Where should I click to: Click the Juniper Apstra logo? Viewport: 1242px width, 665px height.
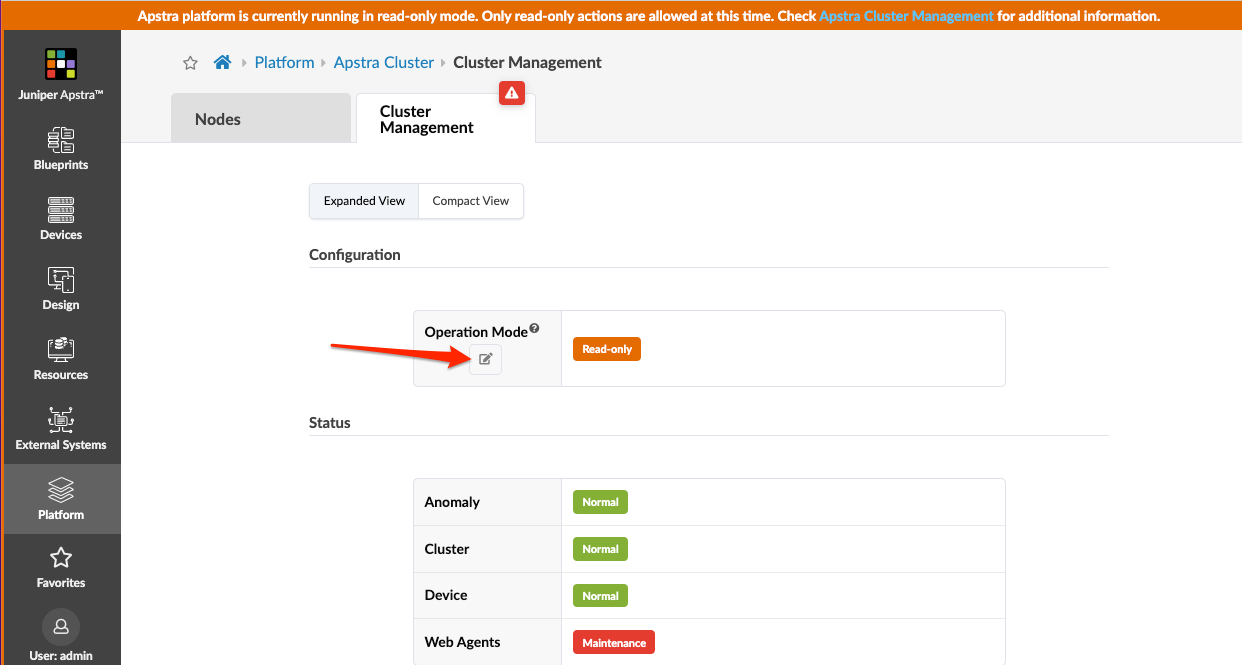[61, 65]
